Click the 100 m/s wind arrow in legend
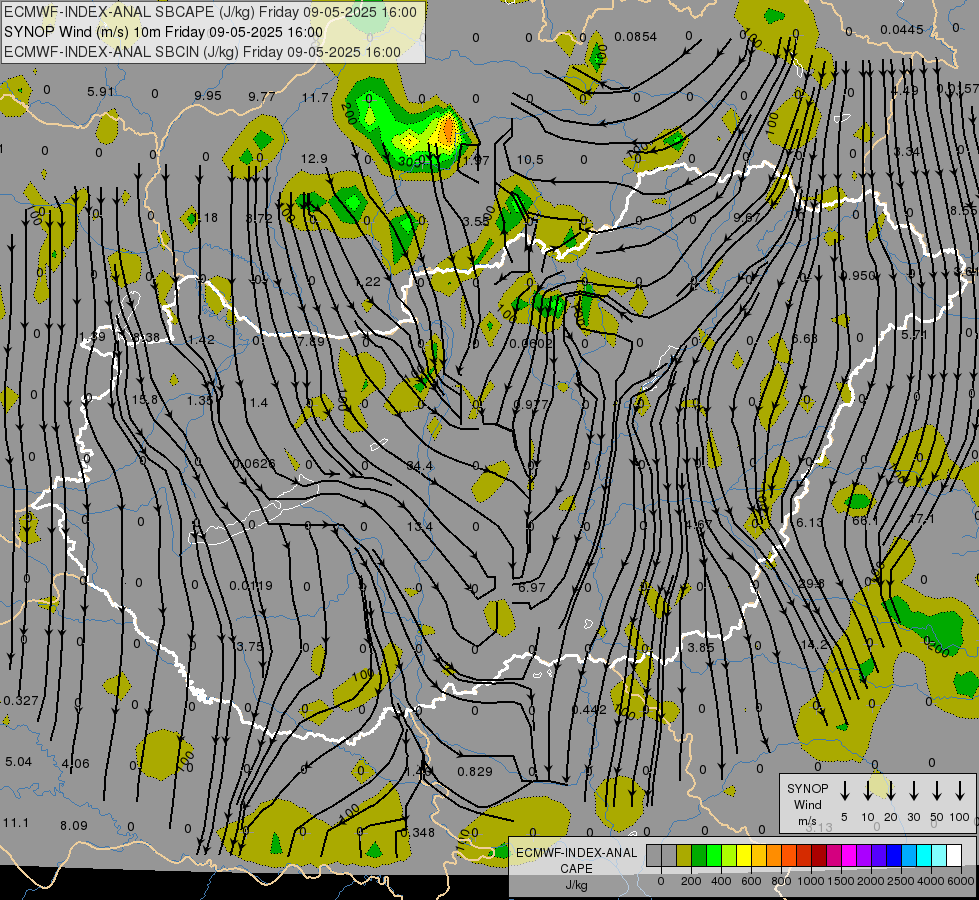This screenshot has height=900, width=979. [960, 790]
